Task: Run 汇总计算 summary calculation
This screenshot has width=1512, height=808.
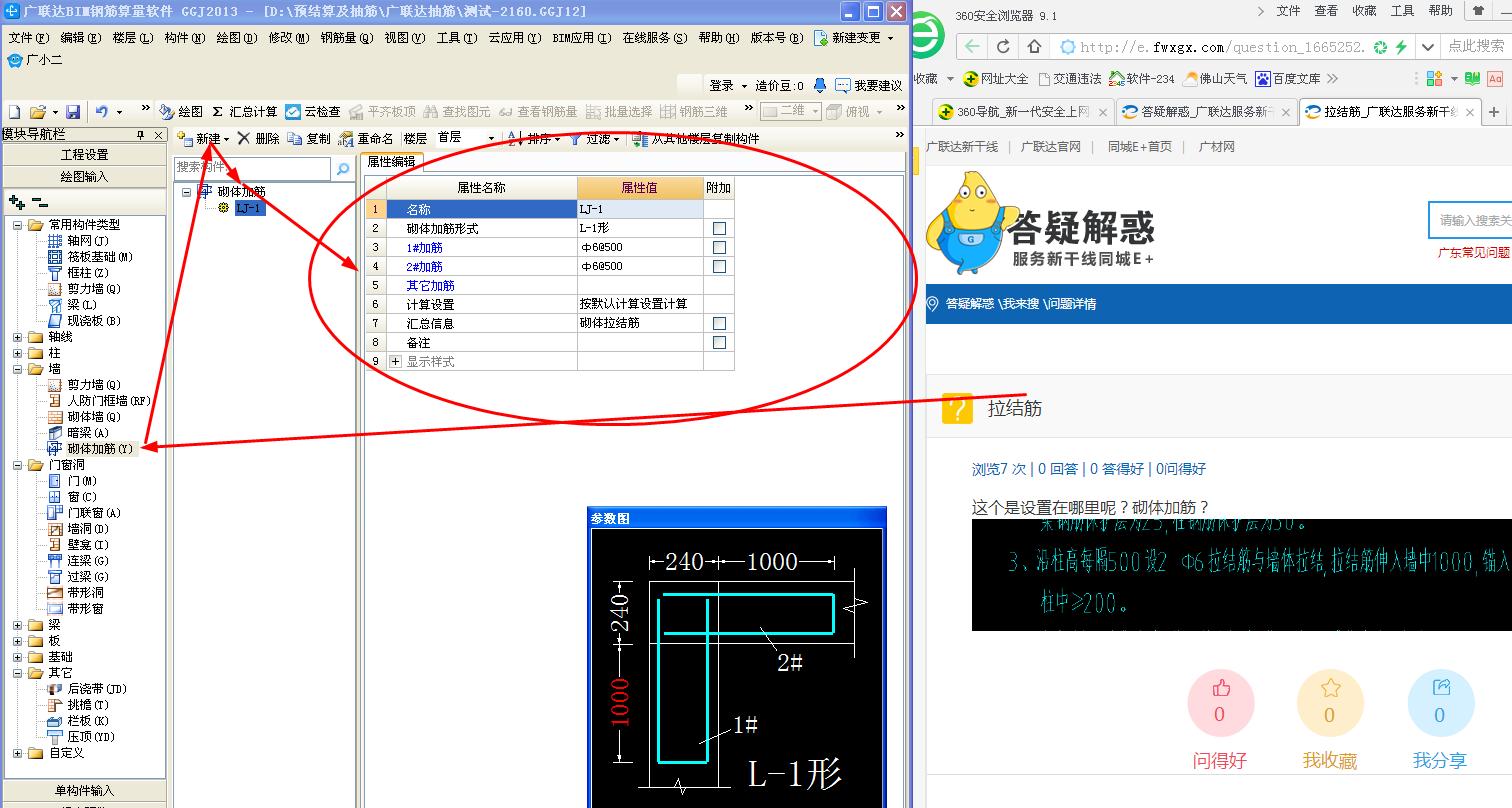Action: click(244, 112)
